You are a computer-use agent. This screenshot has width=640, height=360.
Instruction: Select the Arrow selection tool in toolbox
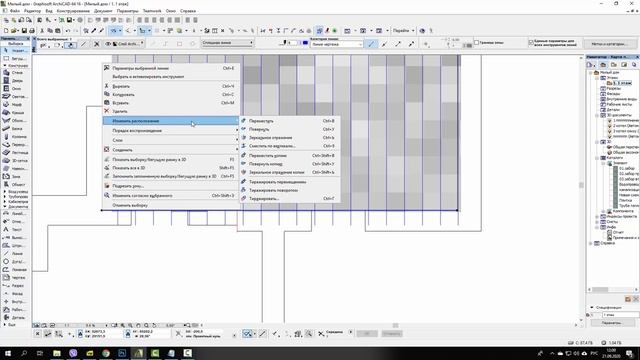(15, 51)
